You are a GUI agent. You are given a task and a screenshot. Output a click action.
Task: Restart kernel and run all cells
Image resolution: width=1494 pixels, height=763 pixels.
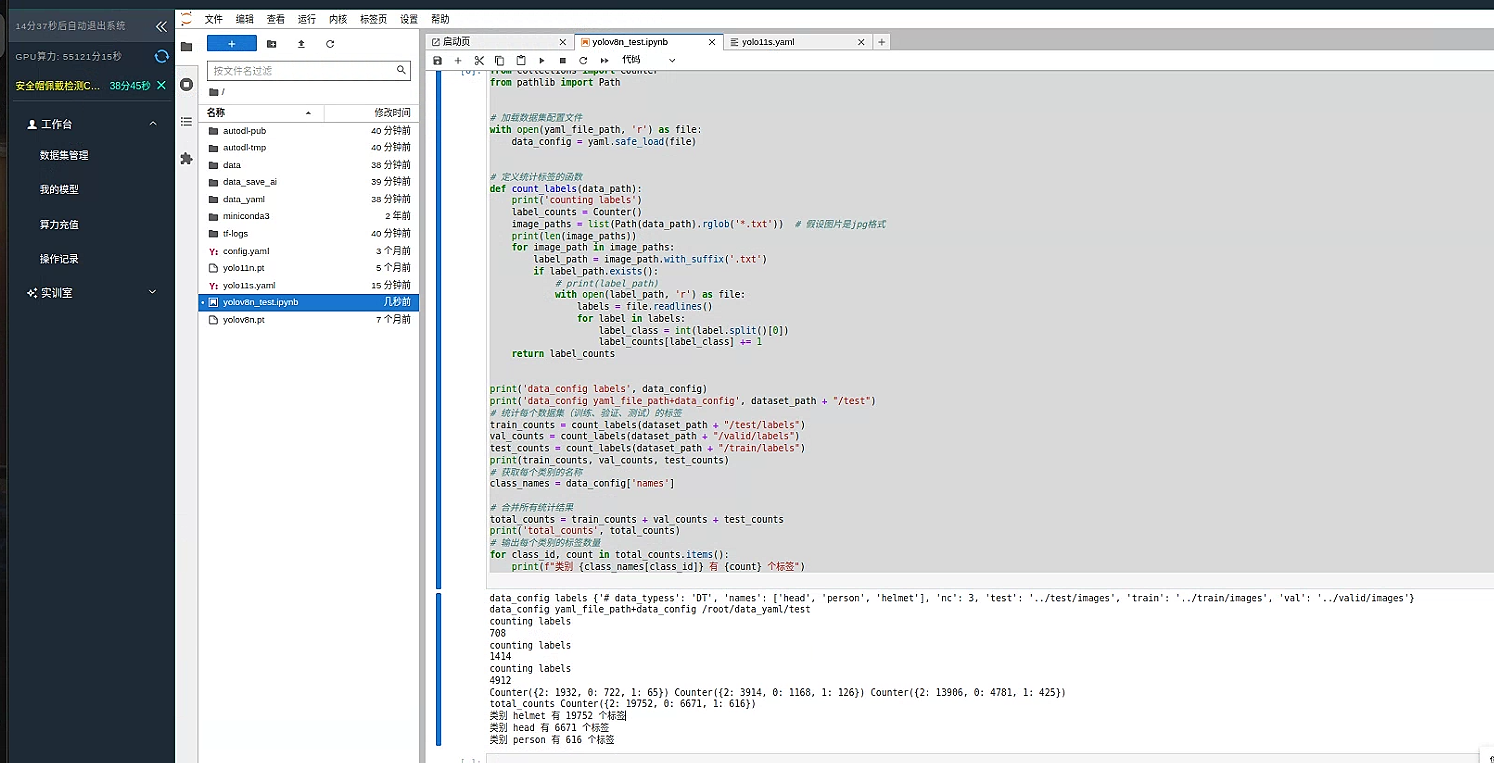[604, 60]
